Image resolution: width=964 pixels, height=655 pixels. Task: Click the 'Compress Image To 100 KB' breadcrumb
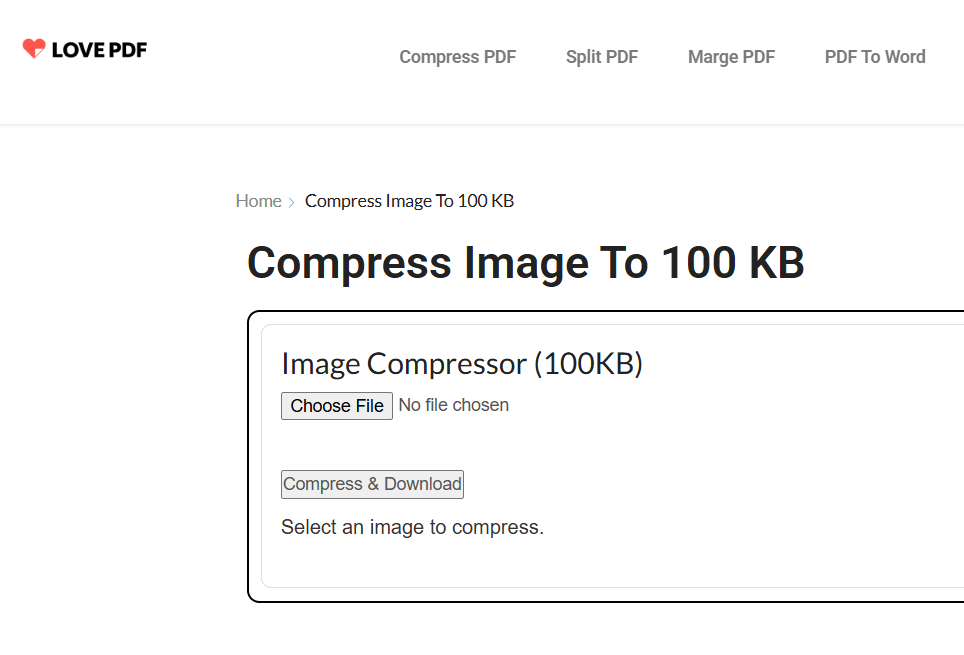pos(408,201)
